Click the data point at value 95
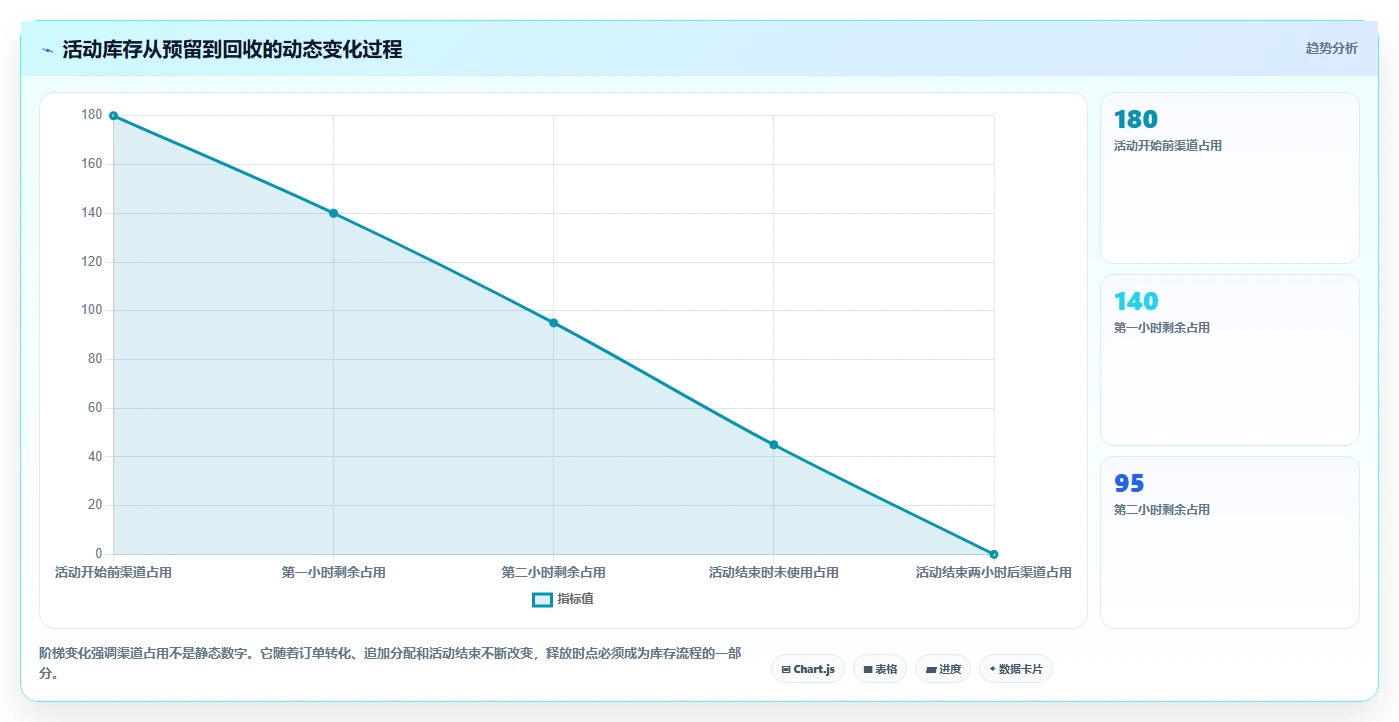1399x722 pixels. tap(553, 323)
